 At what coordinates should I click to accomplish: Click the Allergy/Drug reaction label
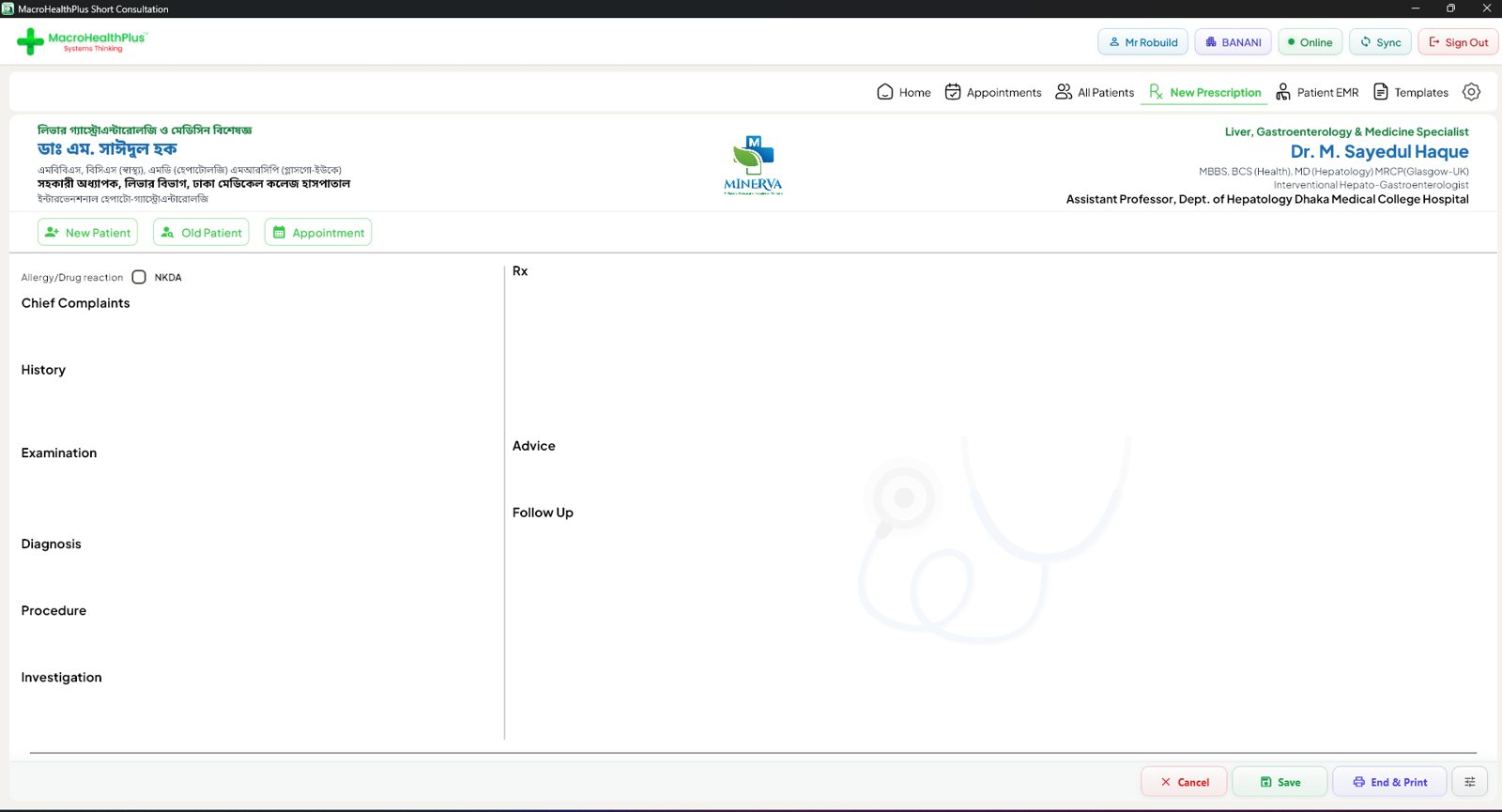pyautogui.click(x=72, y=278)
